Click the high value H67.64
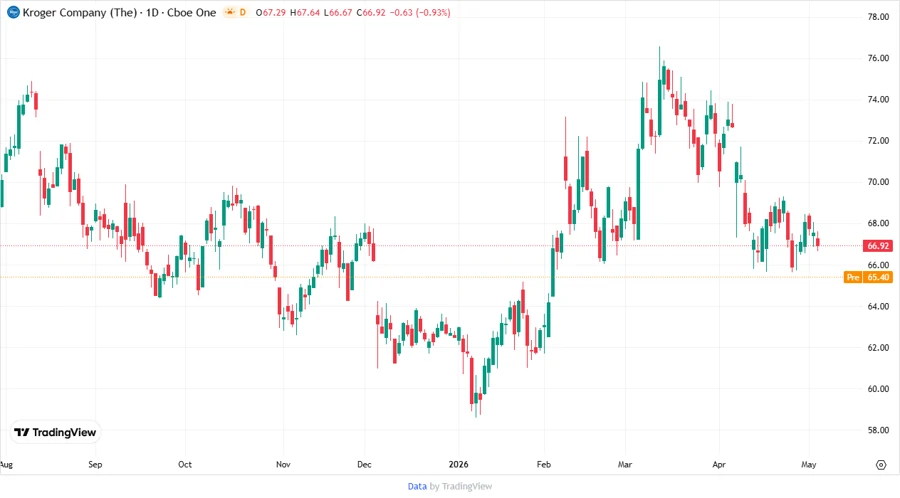 click(304, 12)
